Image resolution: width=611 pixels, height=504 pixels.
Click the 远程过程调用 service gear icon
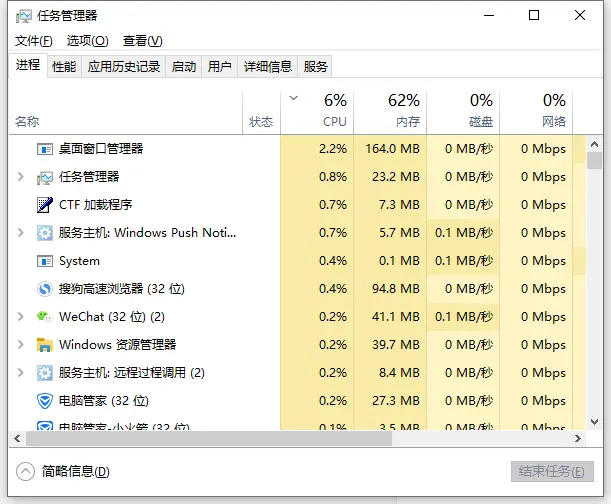(45, 373)
